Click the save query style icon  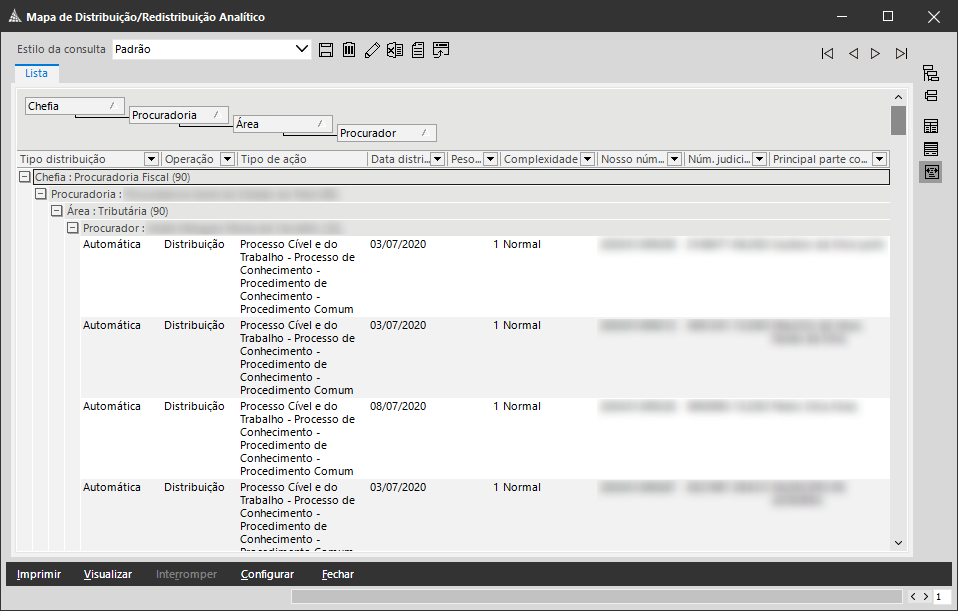[326, 50]
